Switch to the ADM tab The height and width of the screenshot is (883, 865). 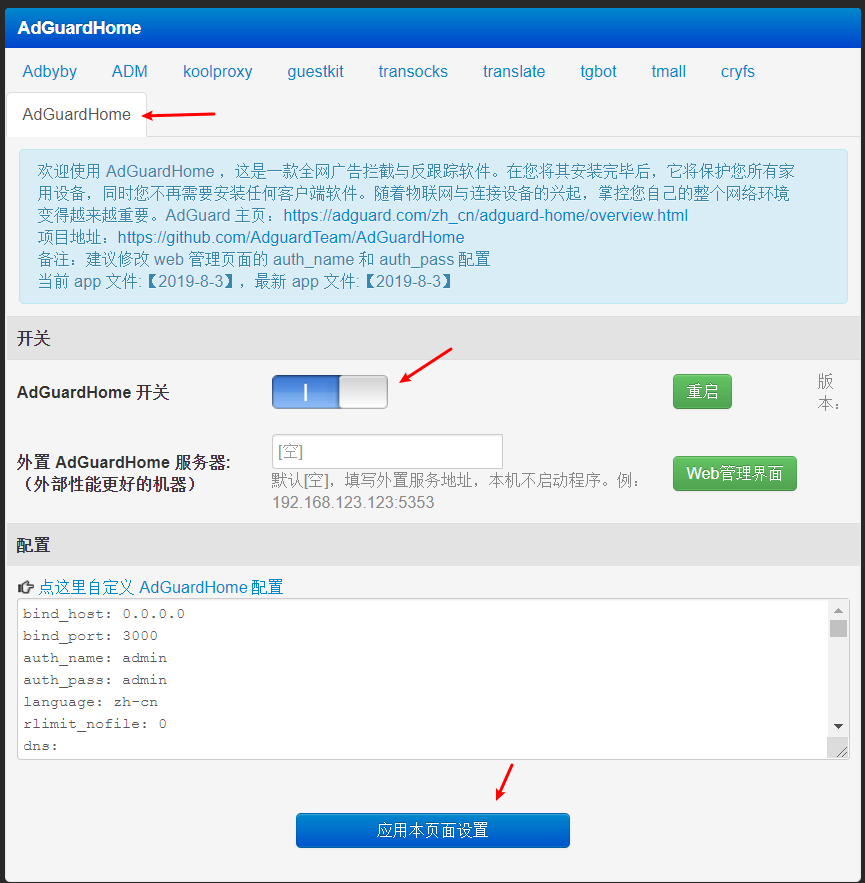pyautogui.click(x=130, y=71)
